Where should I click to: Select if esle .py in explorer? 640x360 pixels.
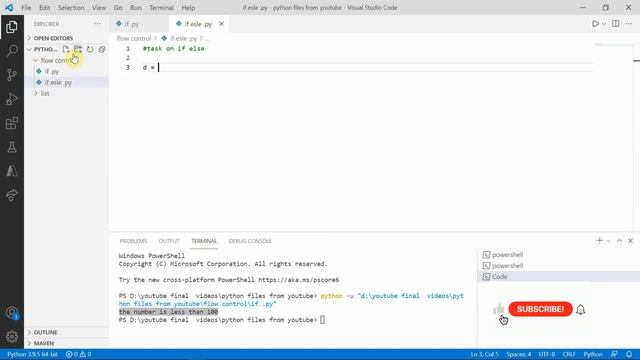58,82
